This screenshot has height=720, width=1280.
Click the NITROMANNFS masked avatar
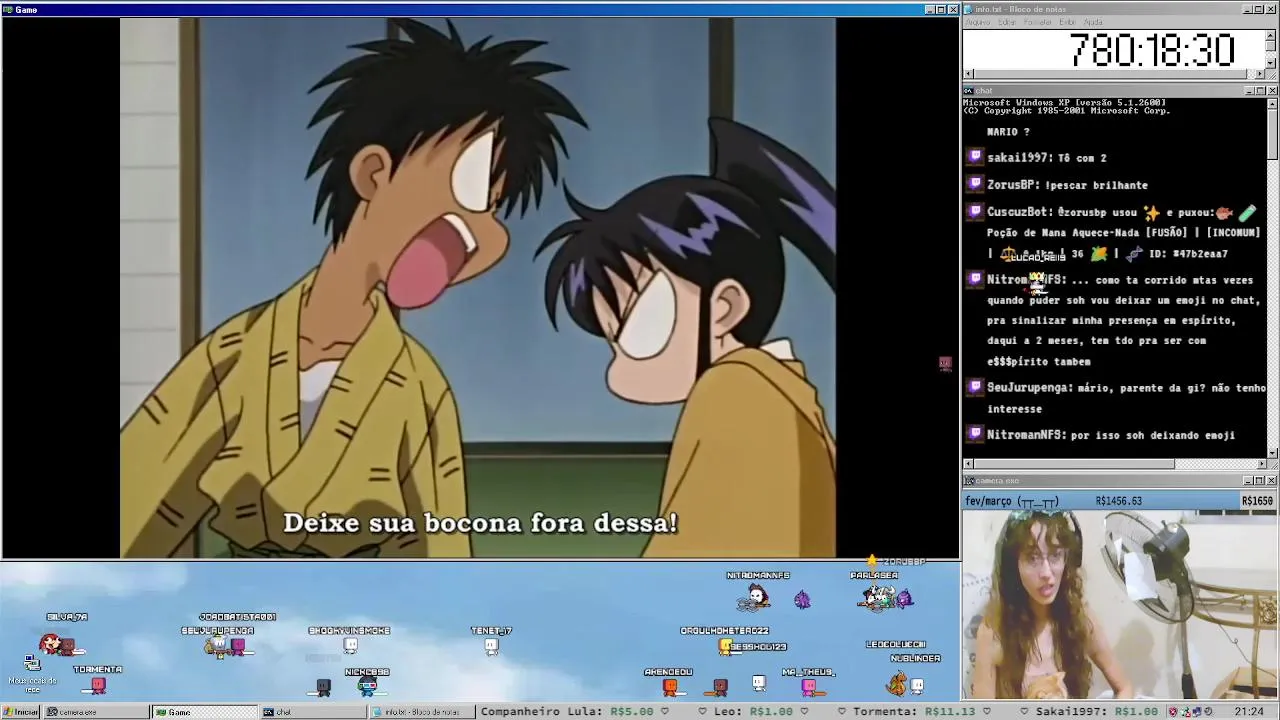pos(757,598)
